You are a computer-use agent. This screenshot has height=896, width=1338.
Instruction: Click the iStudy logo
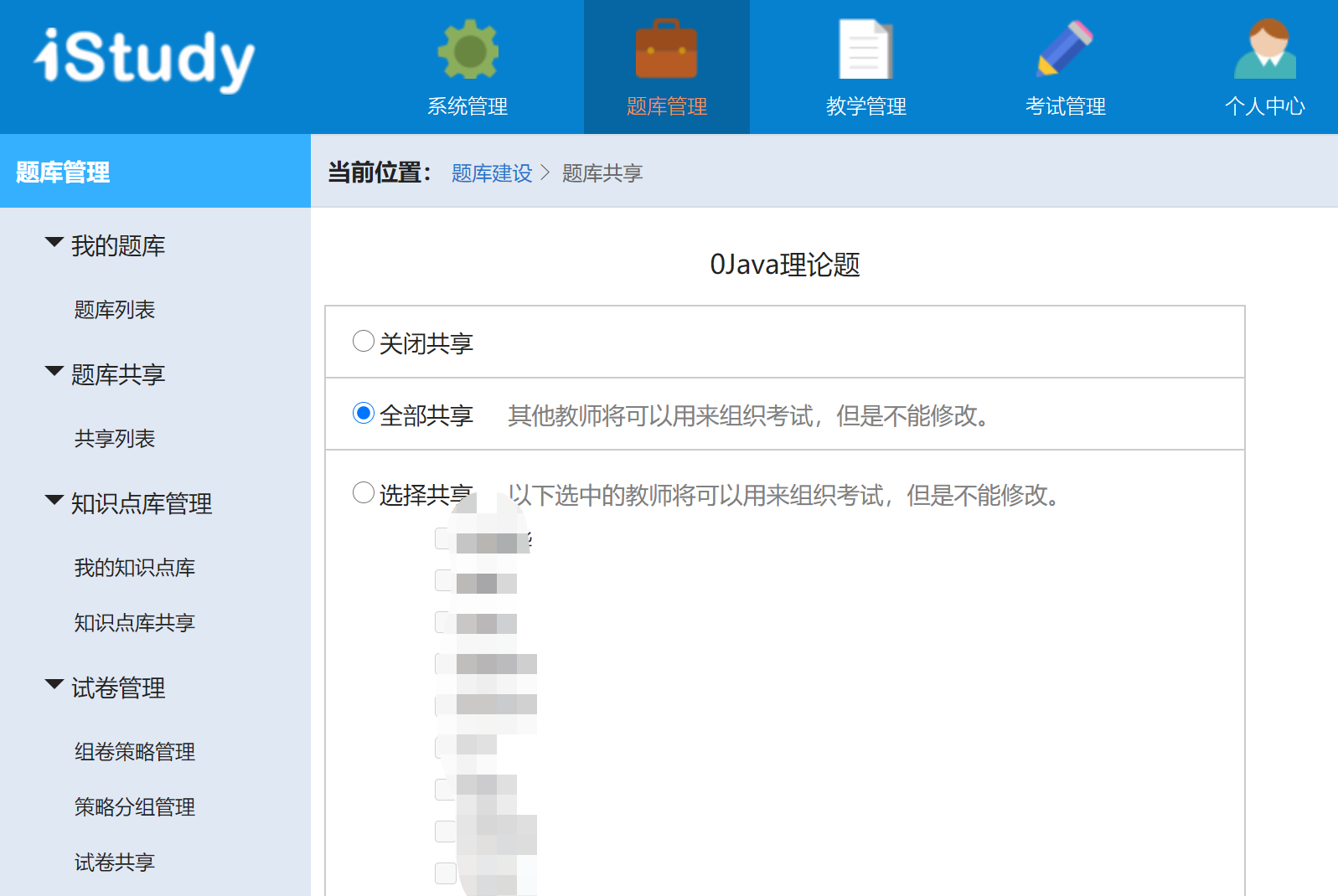144,59
